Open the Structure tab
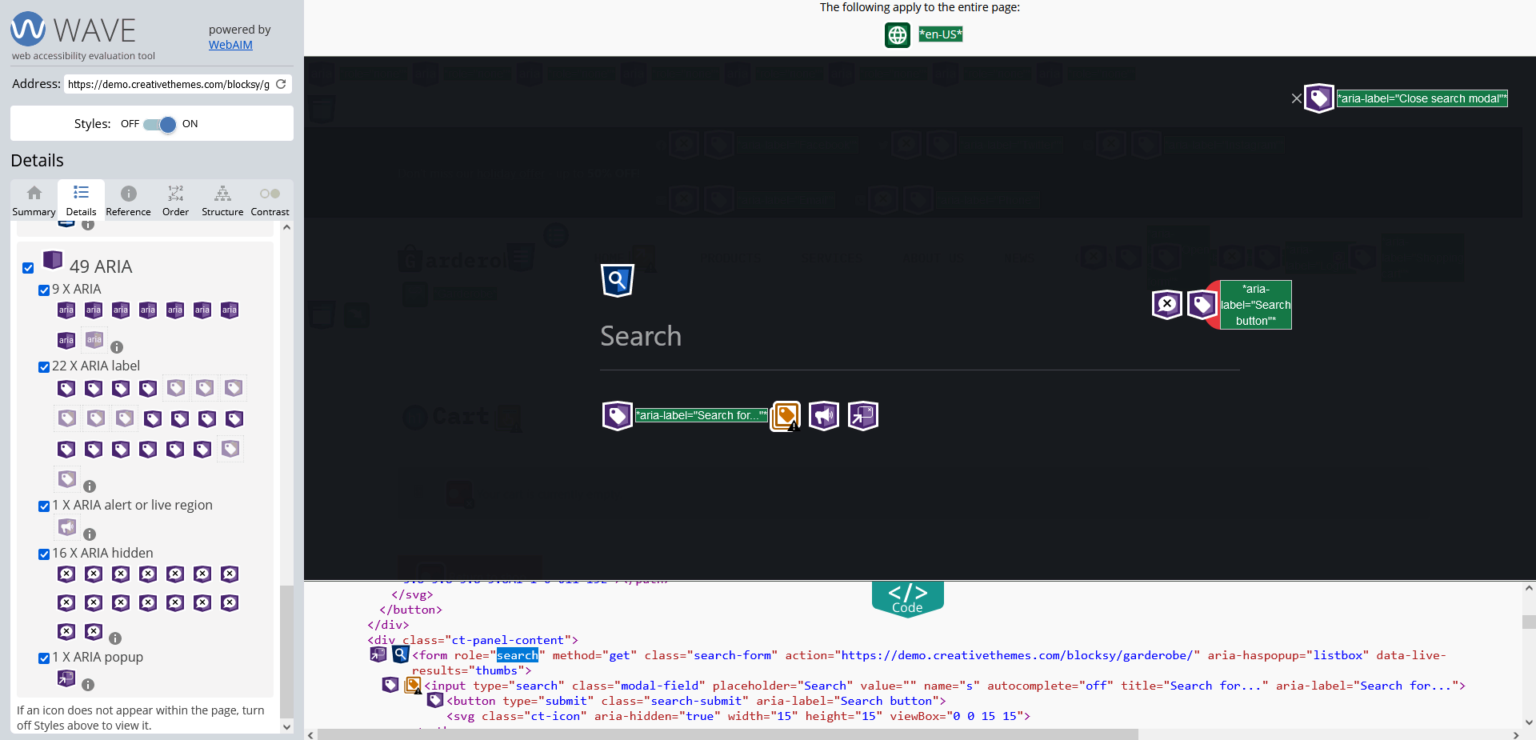The image size is (1536, 740). 222,200
